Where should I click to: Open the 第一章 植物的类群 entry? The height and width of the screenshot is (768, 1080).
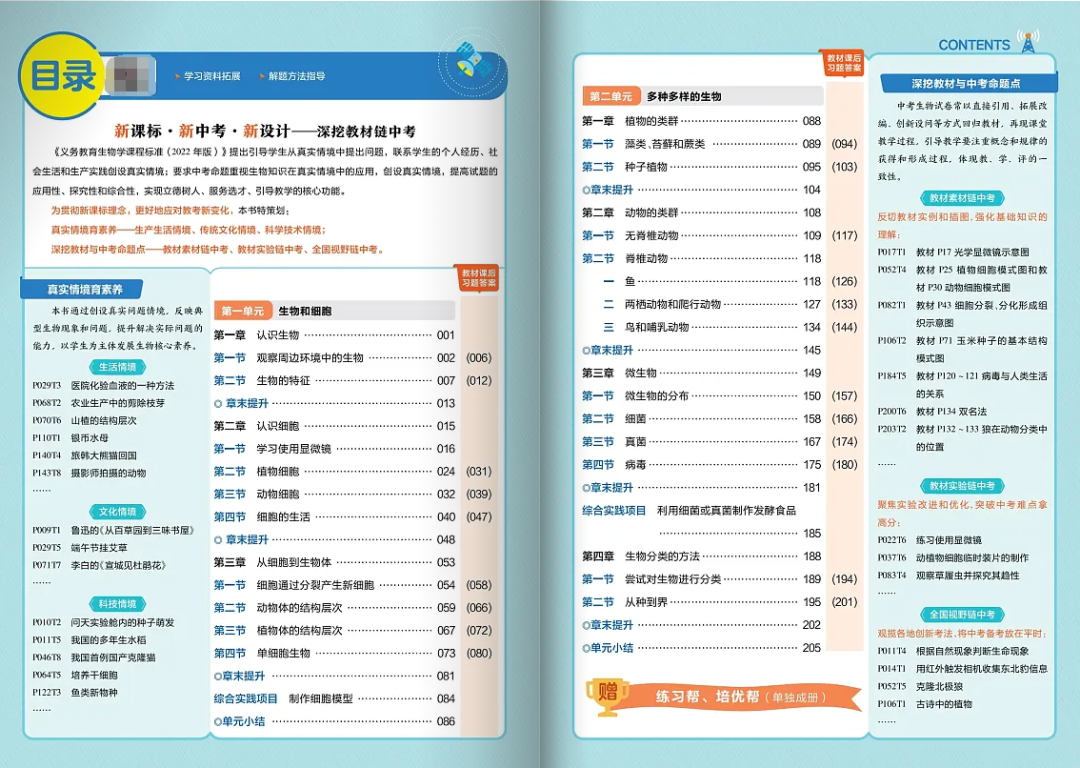(701, 121)
